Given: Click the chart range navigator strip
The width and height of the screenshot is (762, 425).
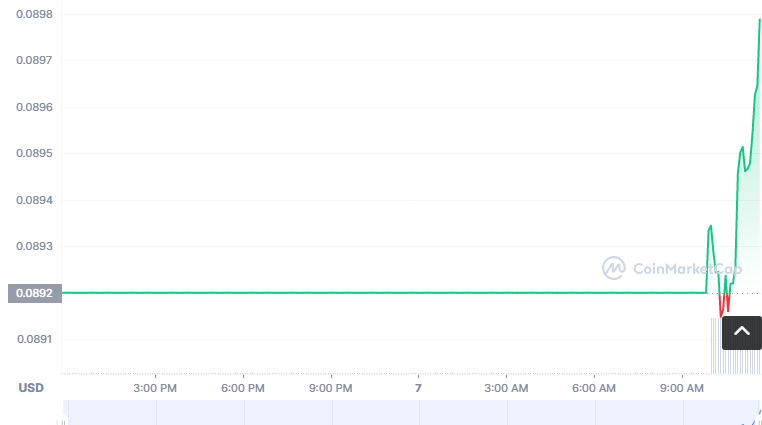Looking at the screenshot, I should pos(411,413).
